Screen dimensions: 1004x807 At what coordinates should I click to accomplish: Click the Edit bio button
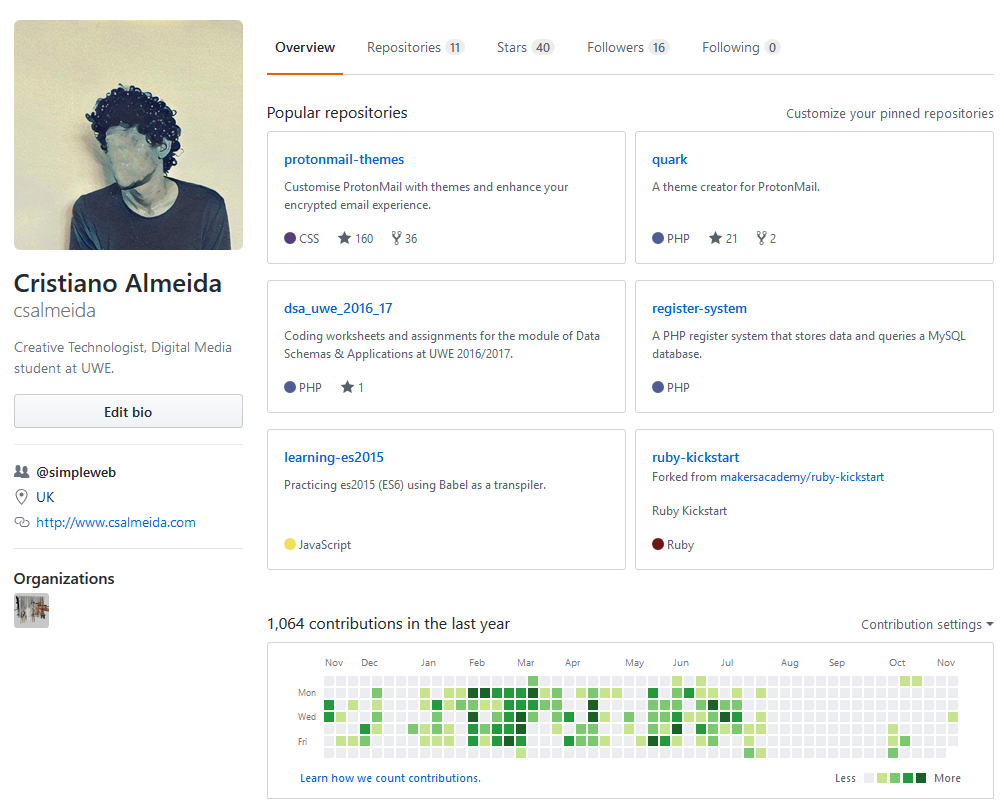pyautogui.click(x=128, y=411)
